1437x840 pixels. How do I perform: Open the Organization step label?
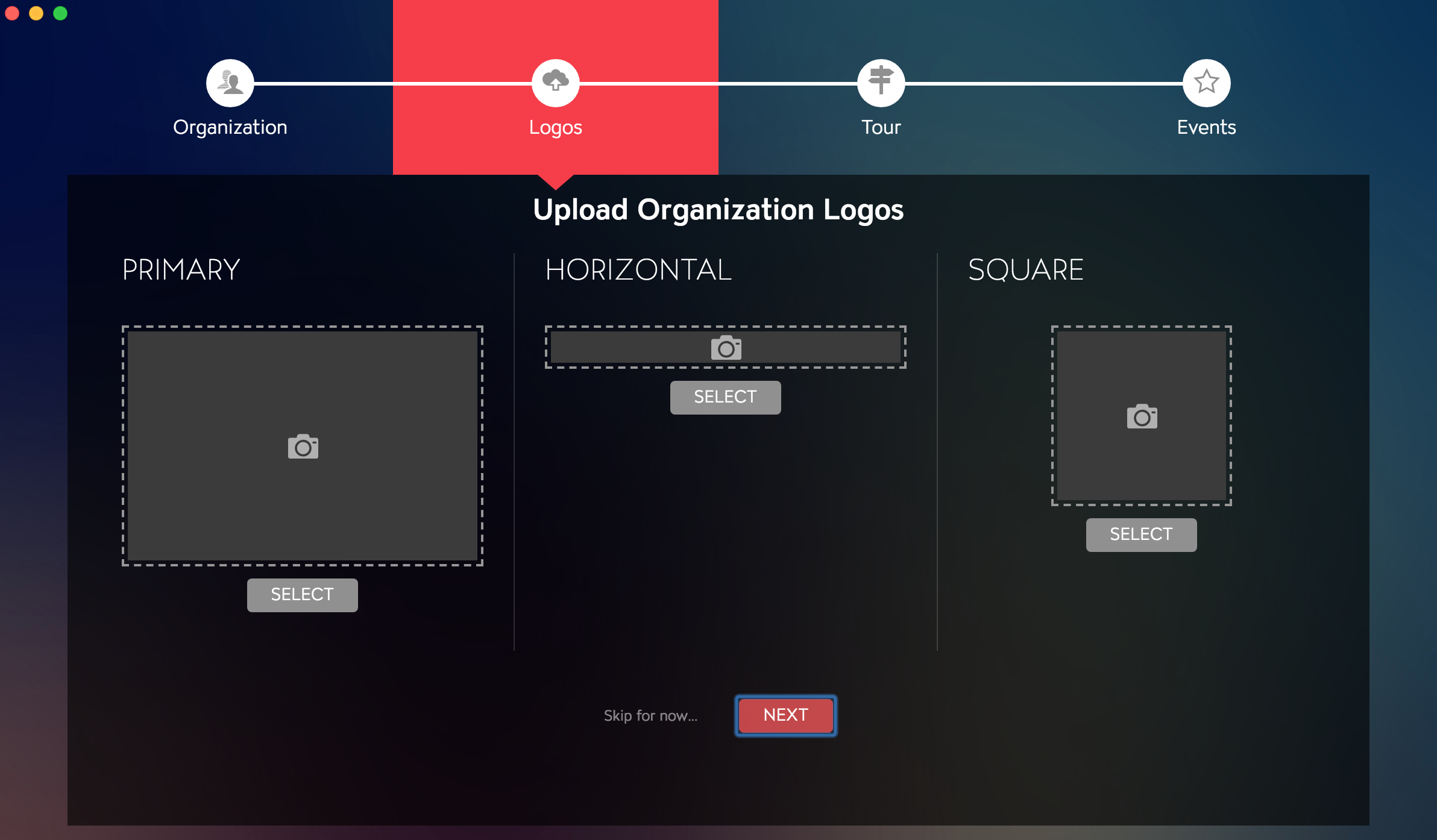pyautogui.click(x=230, y=128)
